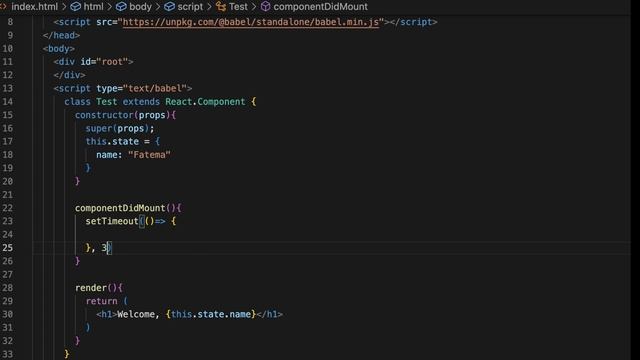Click "text/babel" attribute value

click(x=155, y=88)
